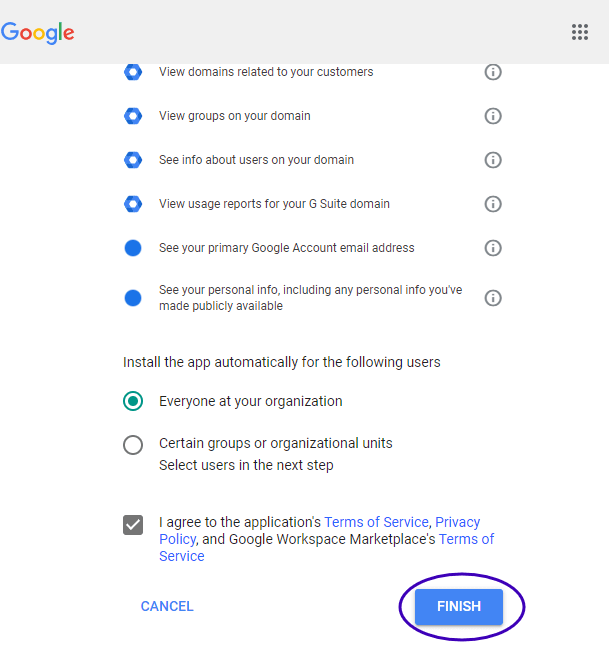The width and height of the screenshot is (609, 645).
Task: Click the admin icon beside View groups
Action: tap(133, 116)
